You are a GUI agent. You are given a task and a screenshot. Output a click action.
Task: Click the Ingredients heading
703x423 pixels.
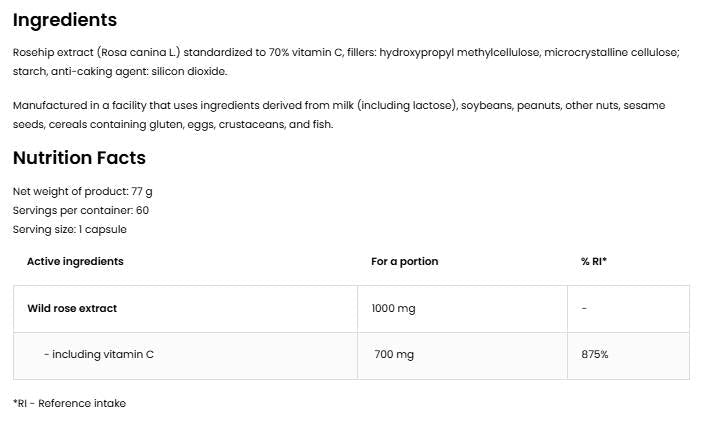click(65, 20)
